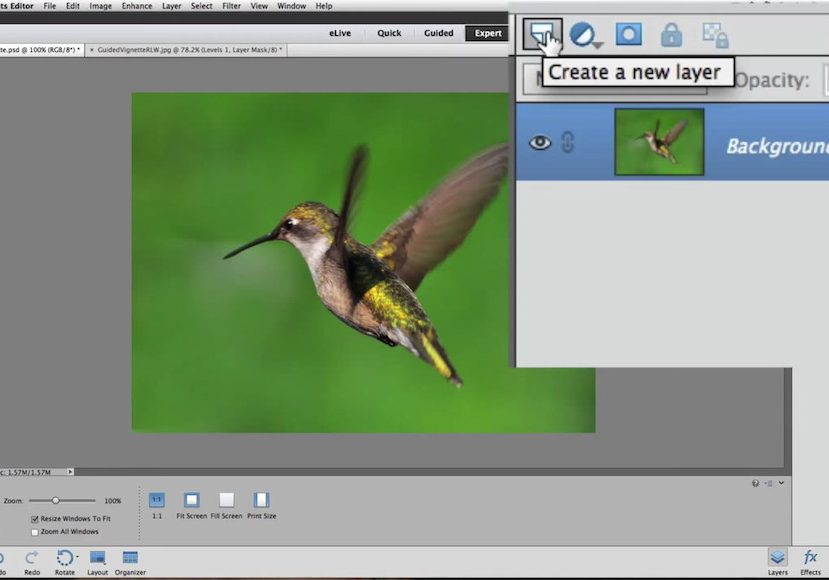Switch to Expert edit mode
The image size is (829, 580).
(487, 33)
